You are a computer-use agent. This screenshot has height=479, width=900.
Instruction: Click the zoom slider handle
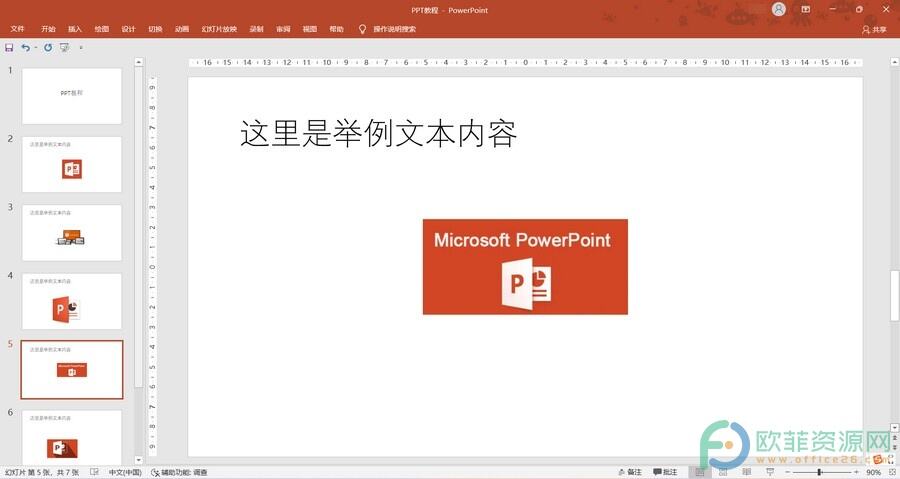(x=819, y=472)
